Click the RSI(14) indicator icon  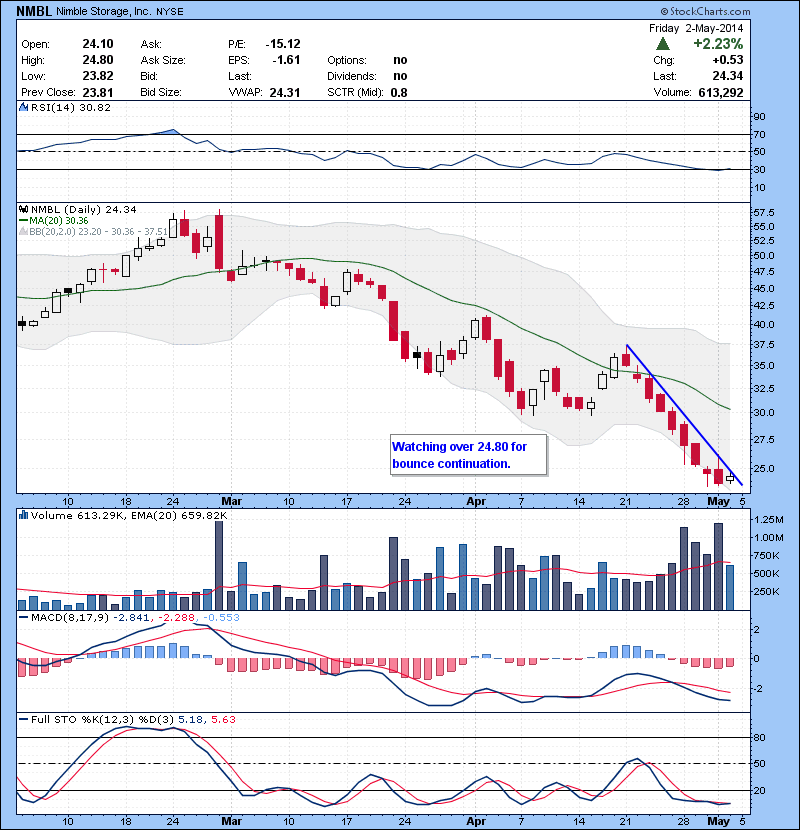click(x=23, y=107)
